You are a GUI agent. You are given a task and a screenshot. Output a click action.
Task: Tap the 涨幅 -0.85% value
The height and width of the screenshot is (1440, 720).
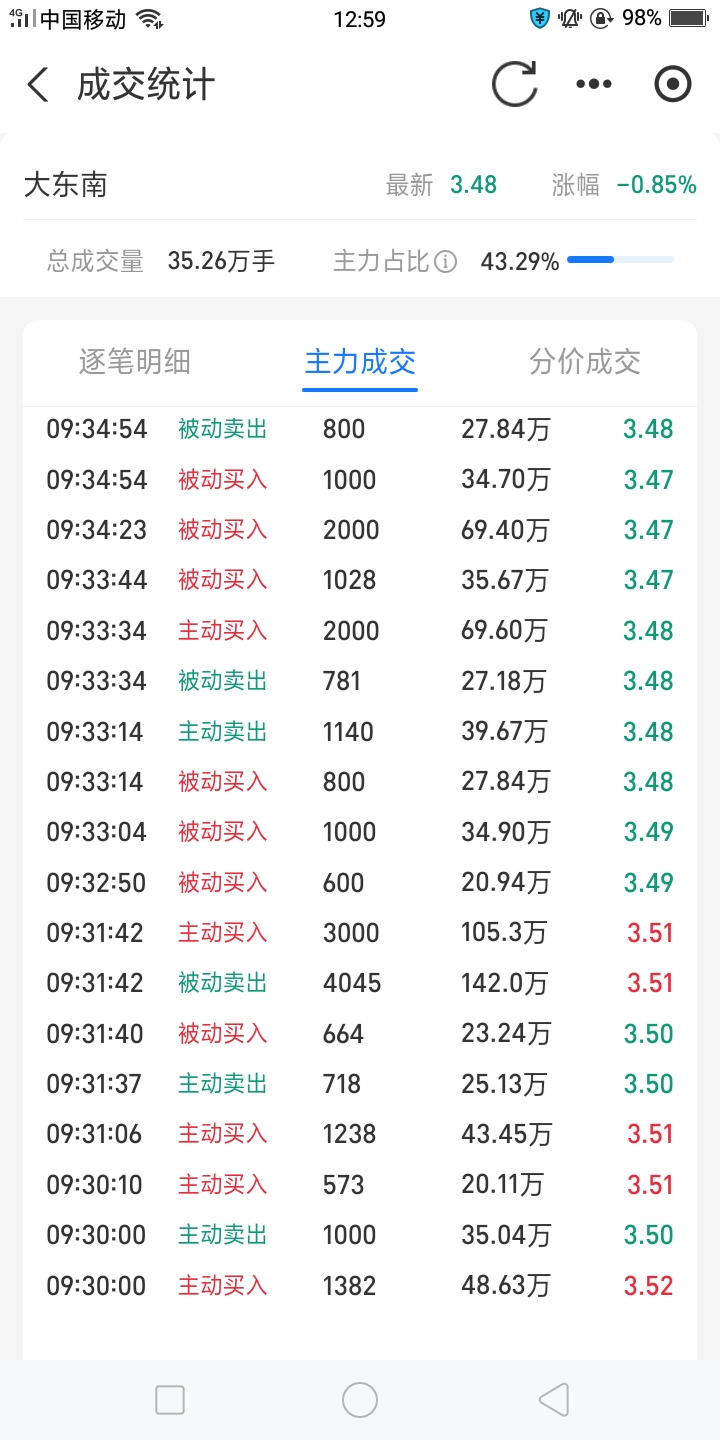pyautogui.click(x=656, y=185)
